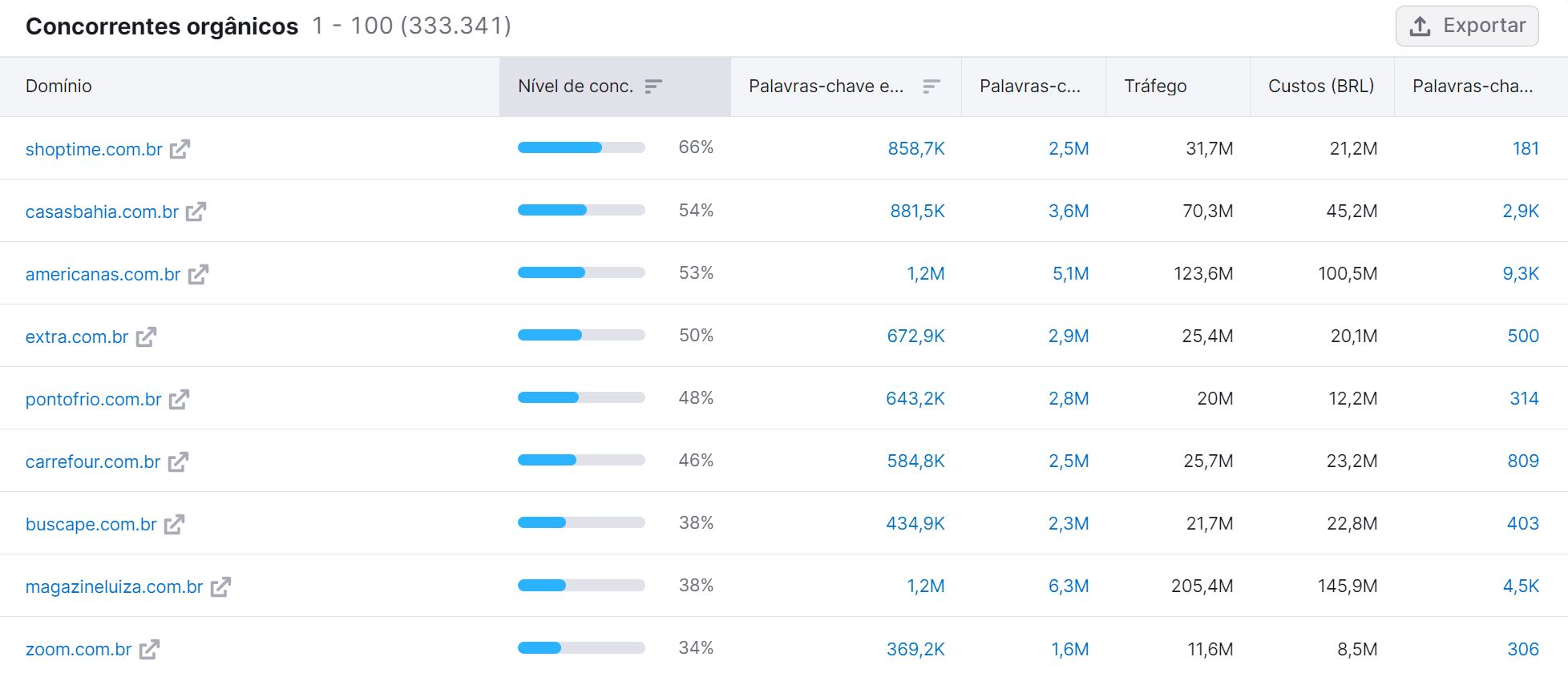The image size is (1568, 673).
Task: Open the americanas.com.br domain link
Action: pyautogui.click(x=103, y=274)
